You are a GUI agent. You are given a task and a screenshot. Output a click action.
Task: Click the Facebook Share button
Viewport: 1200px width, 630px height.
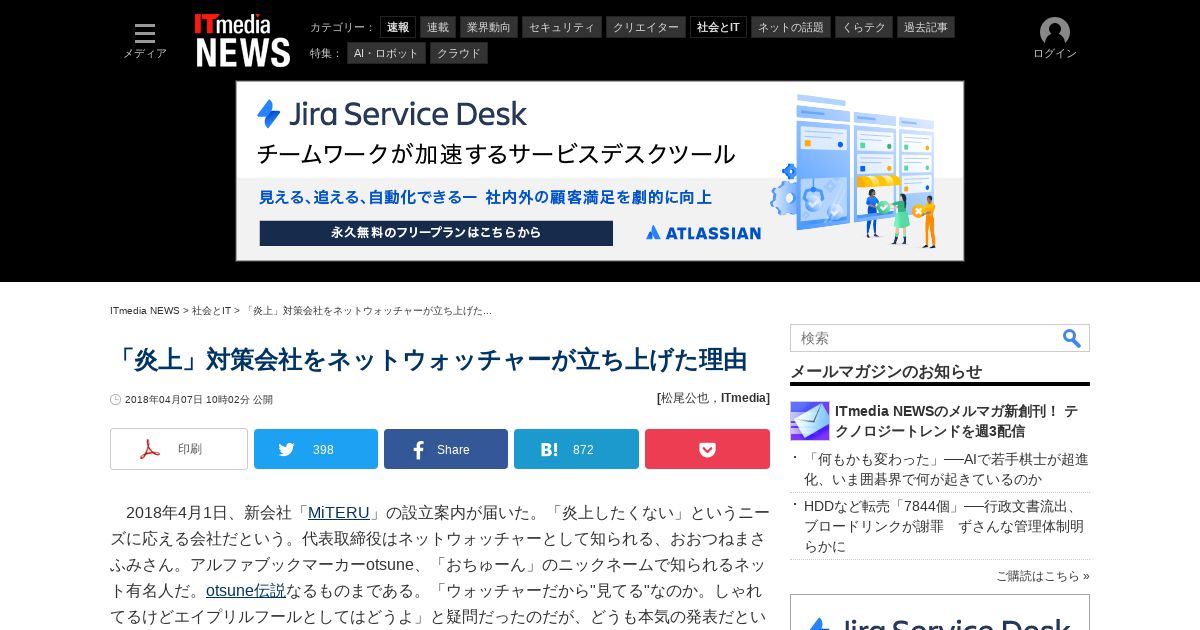pyautogui.click(x=446, y=449)
